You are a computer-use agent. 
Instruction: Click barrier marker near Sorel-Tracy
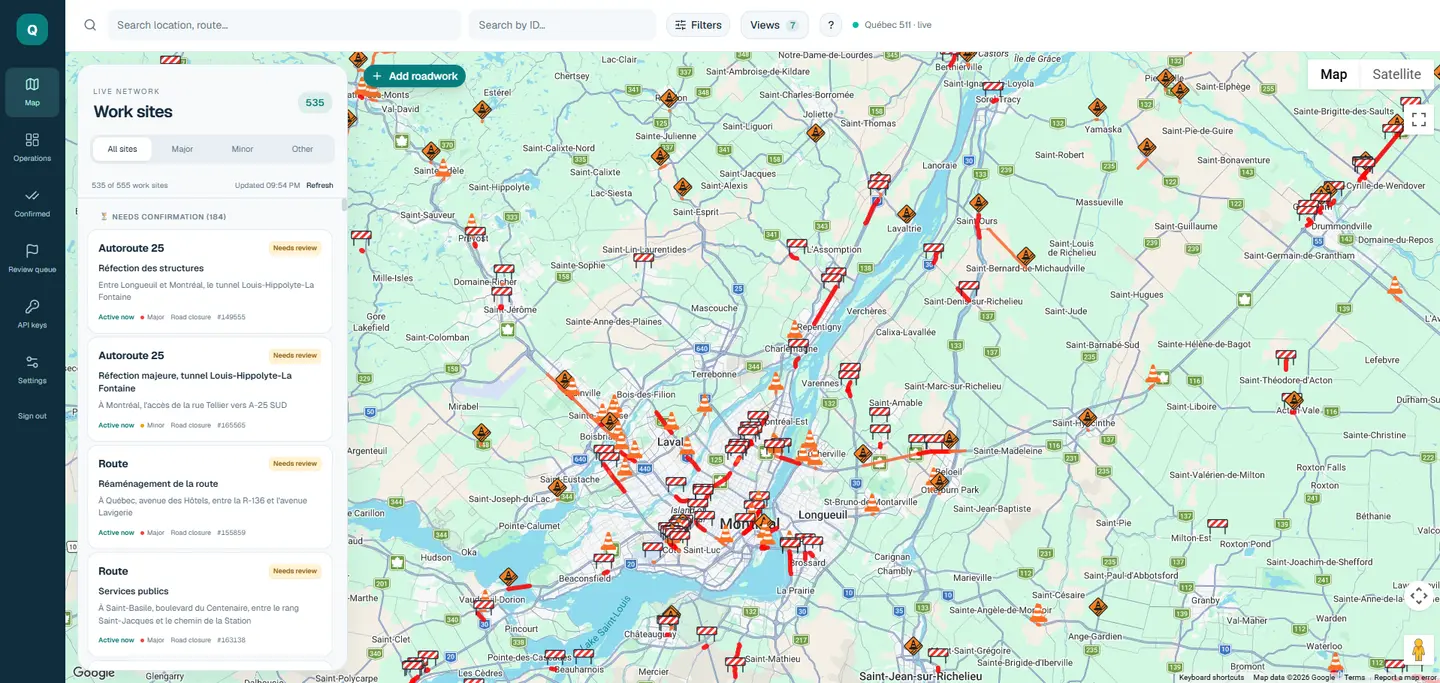tap(993, 89)
